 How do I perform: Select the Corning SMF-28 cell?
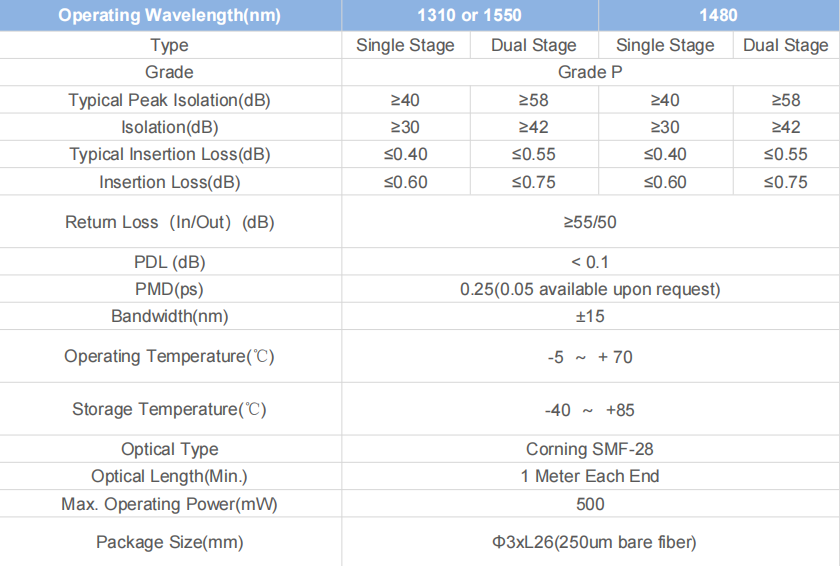(590, 449)
